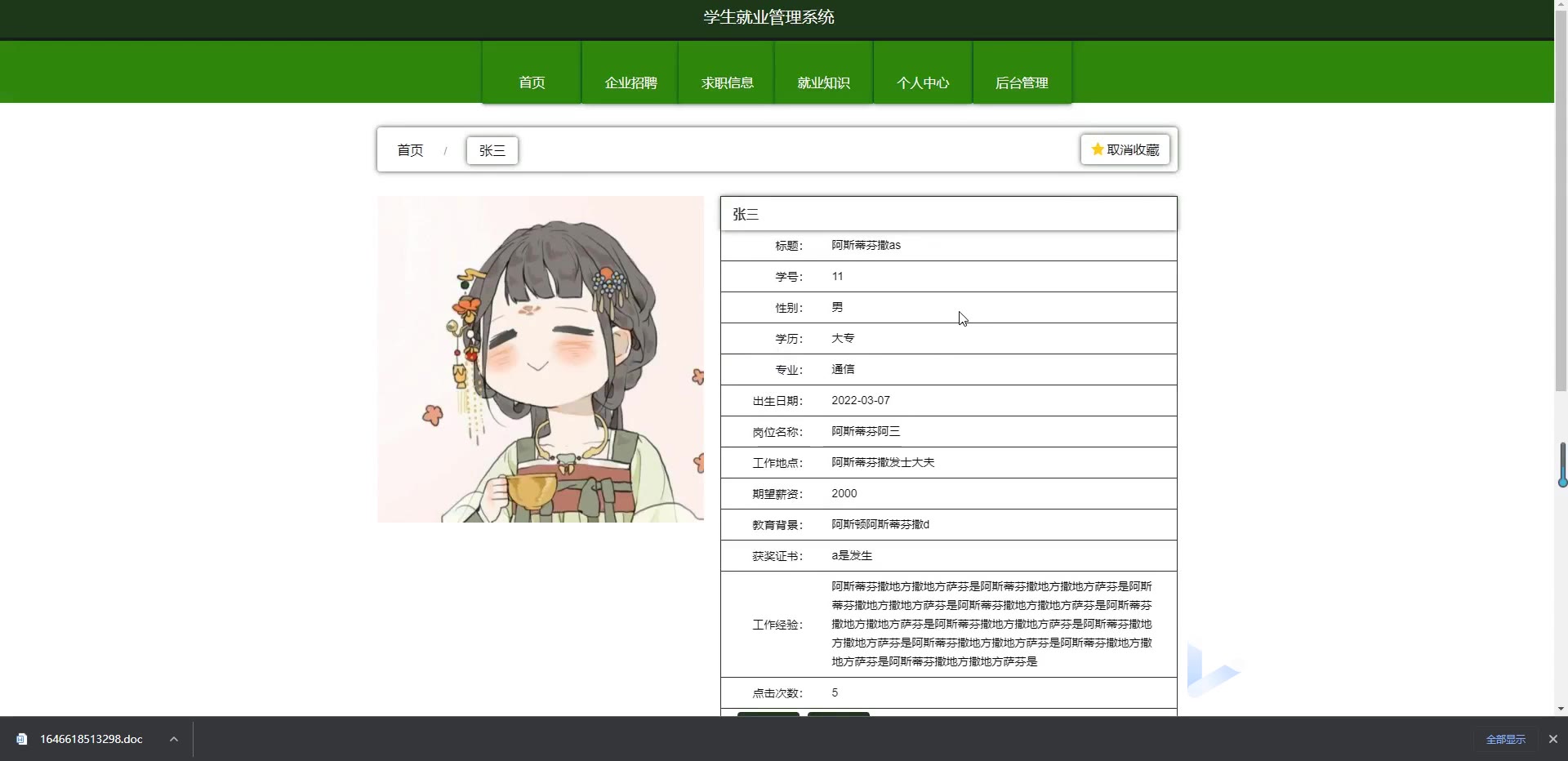This screenshot has width=1568, height=761.
Task: Click the 出生日期 label
Action: tap(777, 401)
